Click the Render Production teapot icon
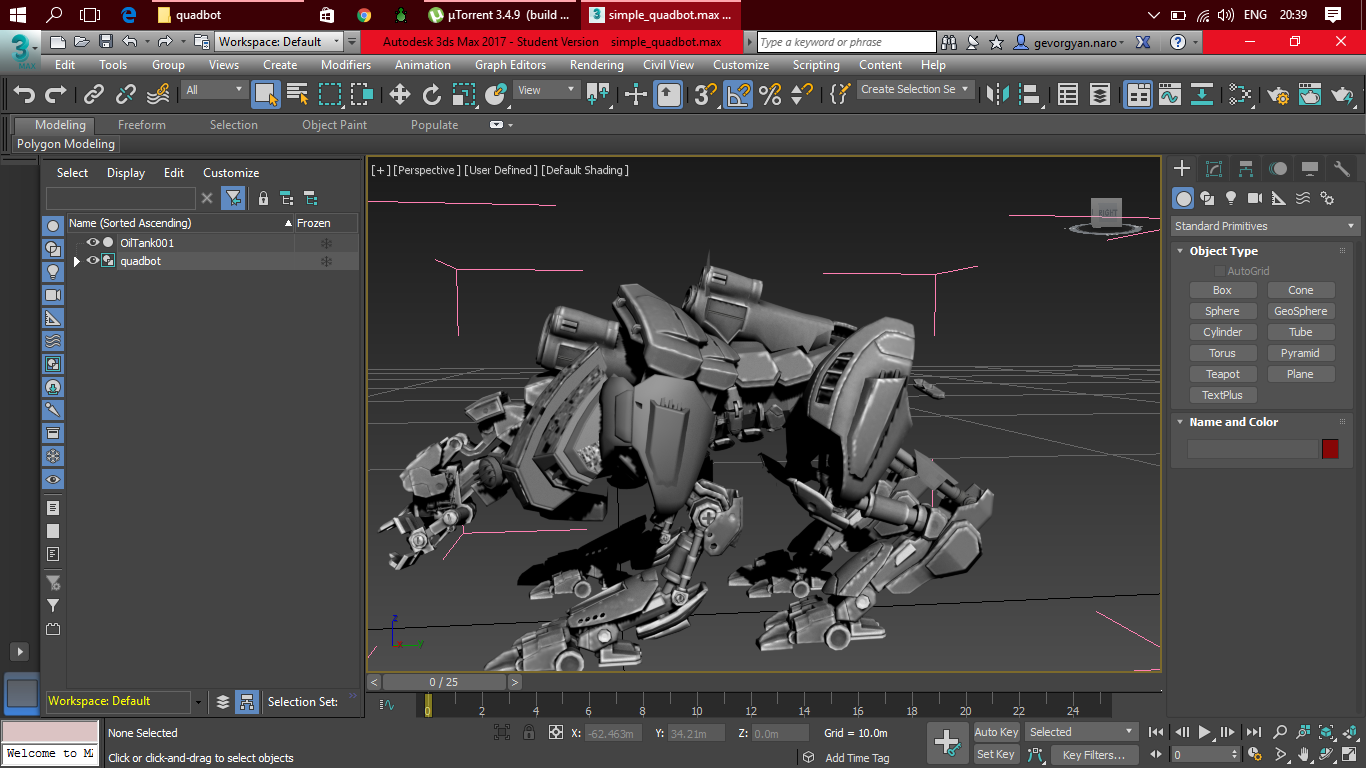 pos(1342,94)
